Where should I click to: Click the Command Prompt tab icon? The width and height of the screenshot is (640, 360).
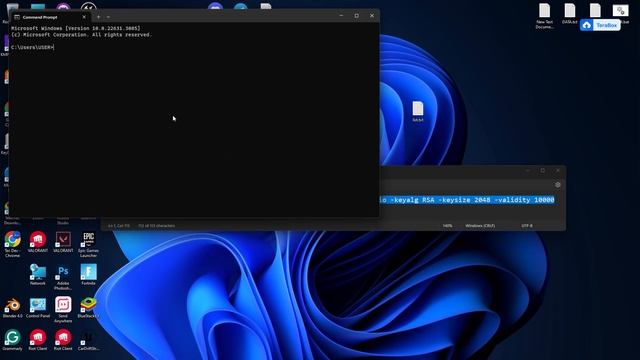[x=17, y=17]
